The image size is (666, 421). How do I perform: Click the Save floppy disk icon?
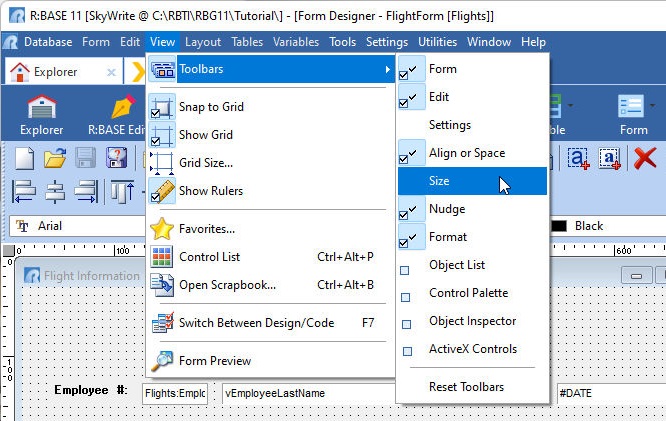point(85,158)
